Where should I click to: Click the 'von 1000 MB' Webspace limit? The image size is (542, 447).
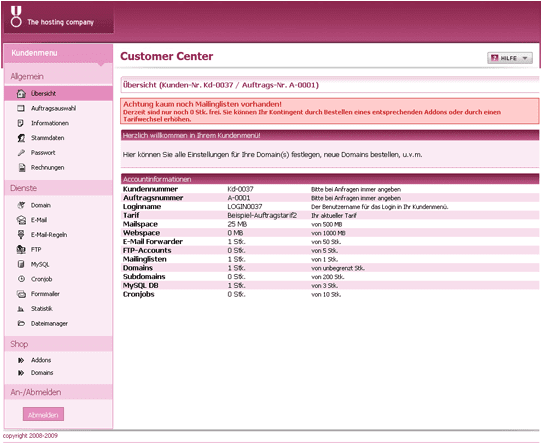pyautogui.click(x=328, y=233)
